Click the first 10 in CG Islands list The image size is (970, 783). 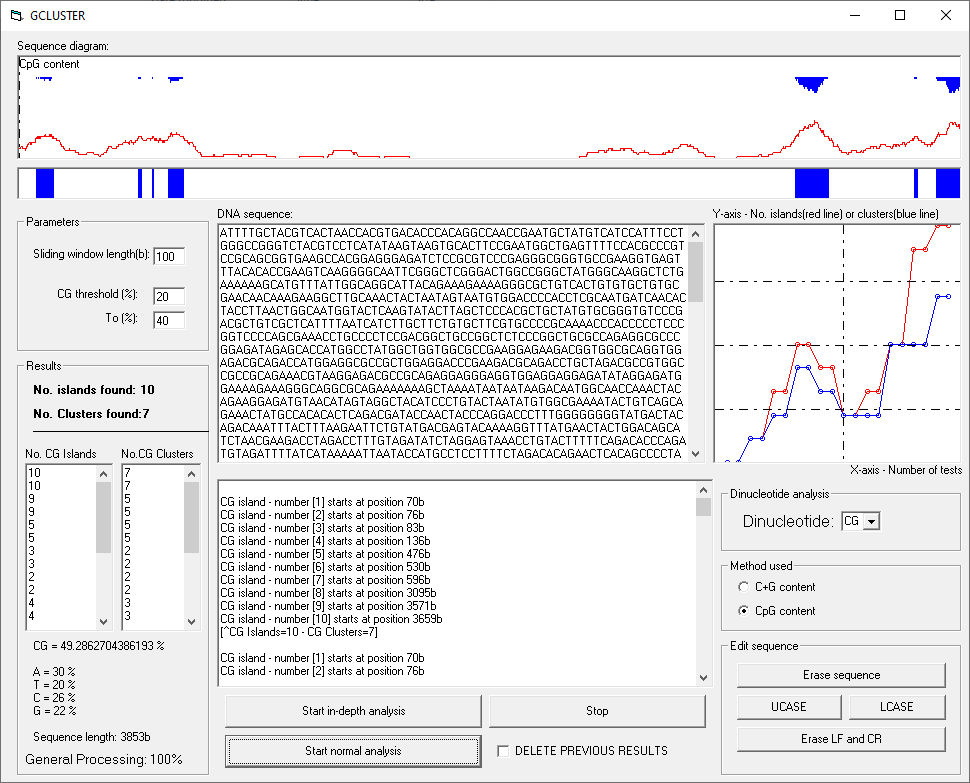(35, 473)
